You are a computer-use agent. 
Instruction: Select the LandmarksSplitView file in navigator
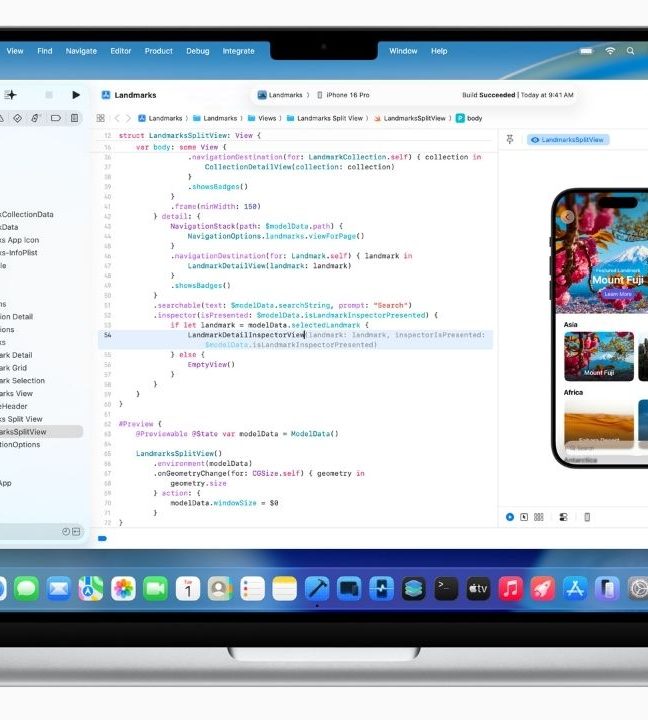coord(40,432)
